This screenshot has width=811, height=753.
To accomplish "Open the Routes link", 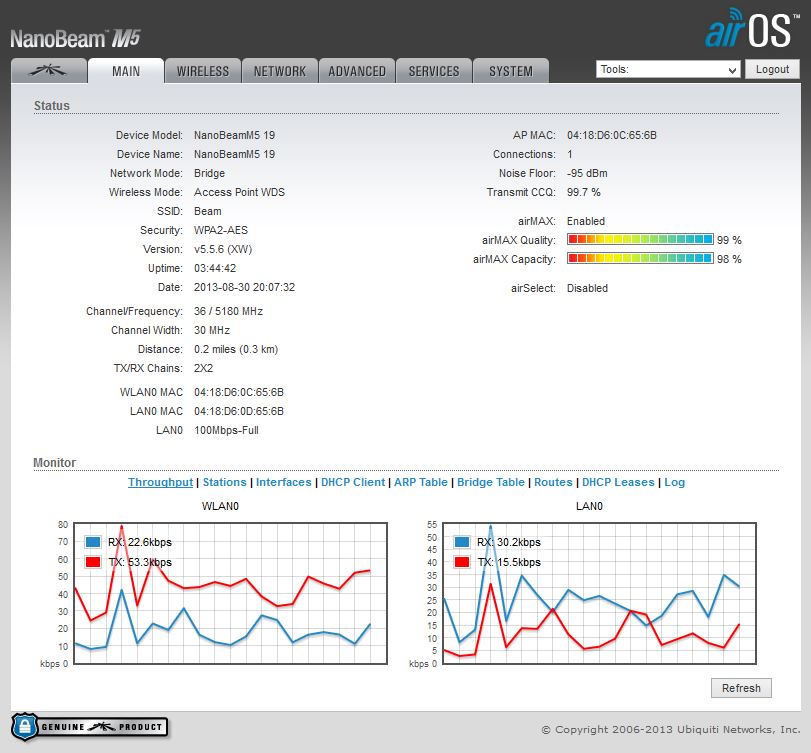I will 553,482.
